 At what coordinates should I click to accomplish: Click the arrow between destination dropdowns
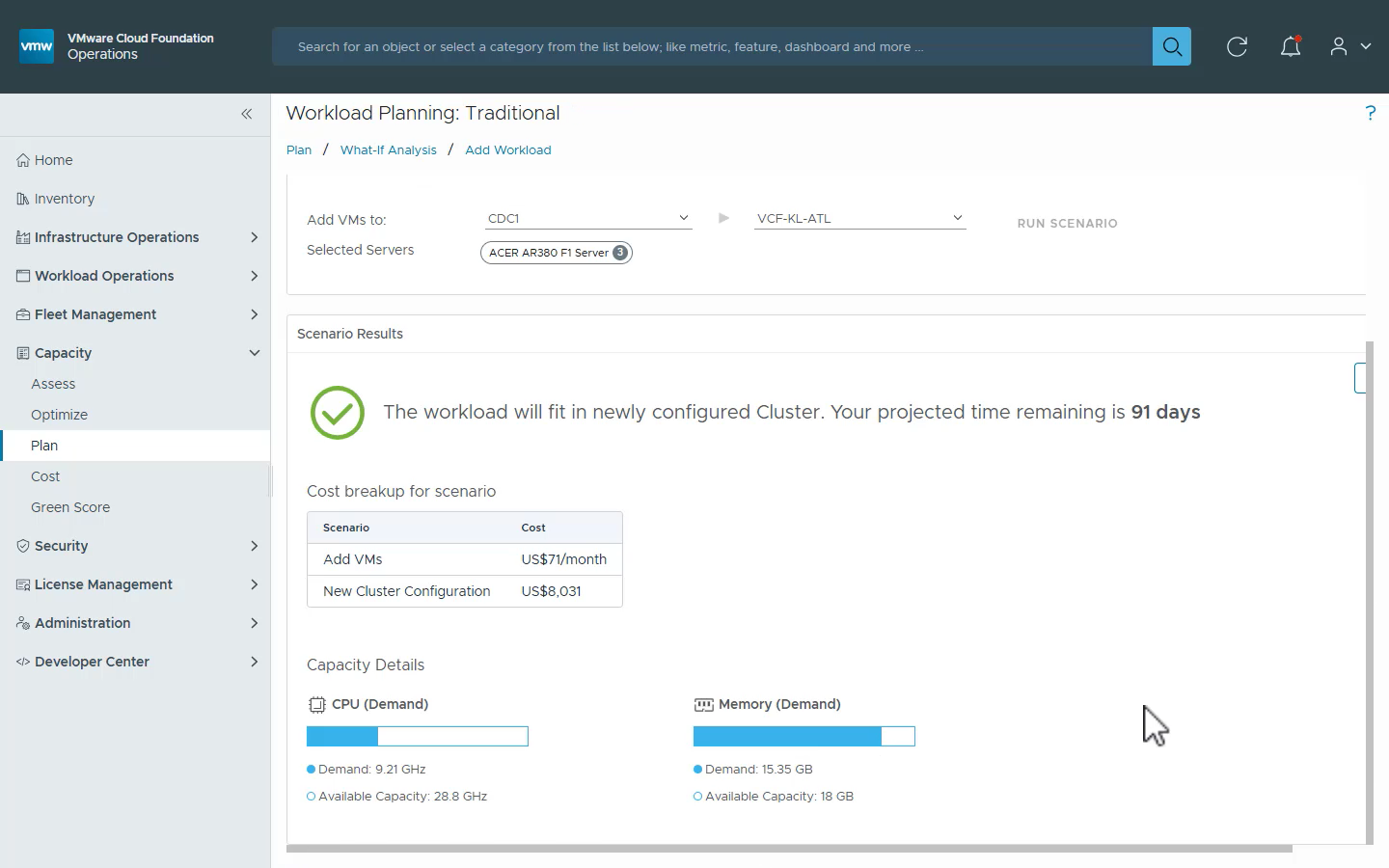click(x=723, y=218)
